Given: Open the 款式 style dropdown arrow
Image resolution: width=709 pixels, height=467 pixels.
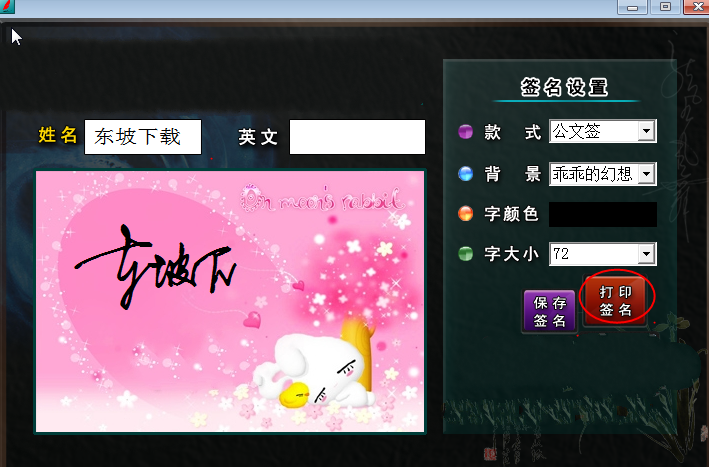Looking at the screenshot, I should [647, 131].
